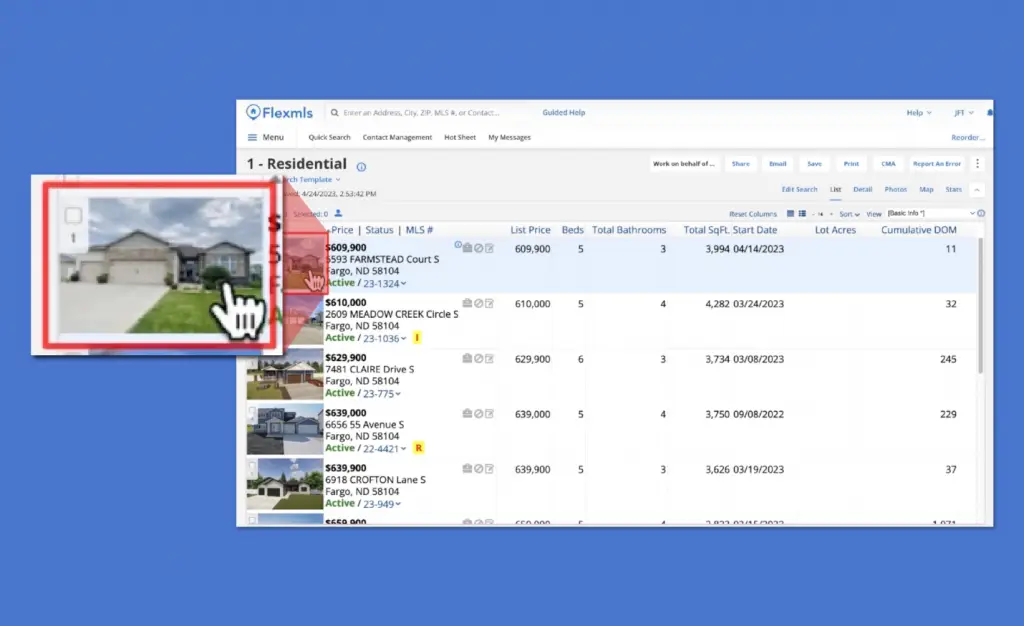The height and width of the screenshot is (626, 1024).
Task: Click the hide icon for 2609 MEADOW CREEK
Action: (478, 303)
